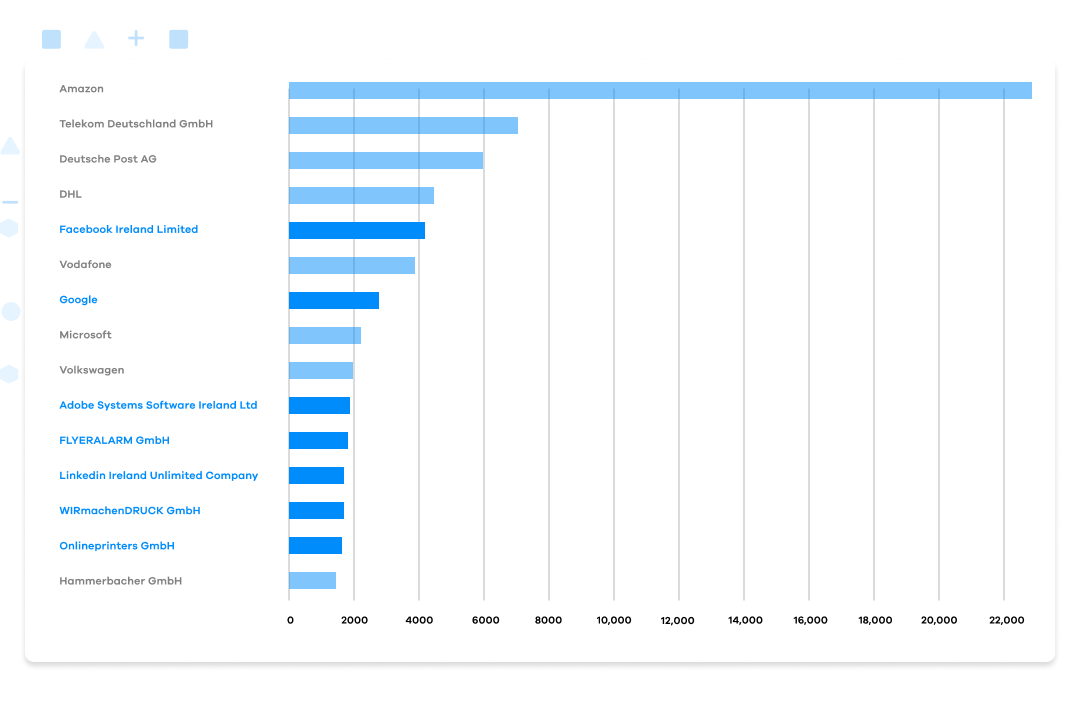Screen dimensions: 1080x721
Task: Select the Hammerbacher GmbH label
Action: tap(121, 581)
